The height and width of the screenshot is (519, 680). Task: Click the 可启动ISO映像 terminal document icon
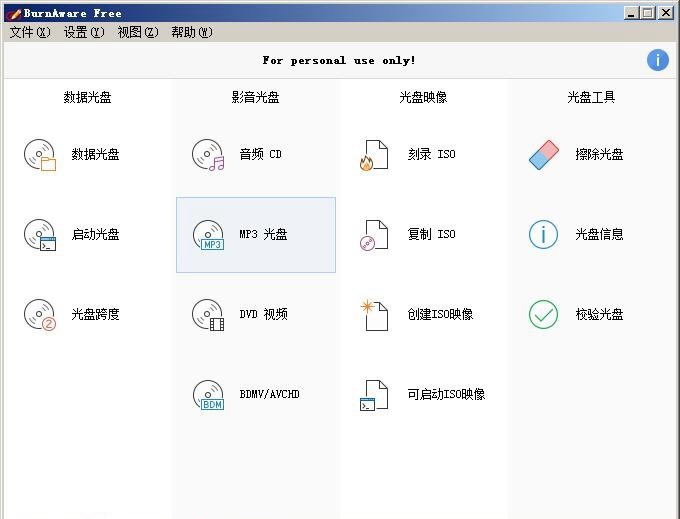[374, 395]
